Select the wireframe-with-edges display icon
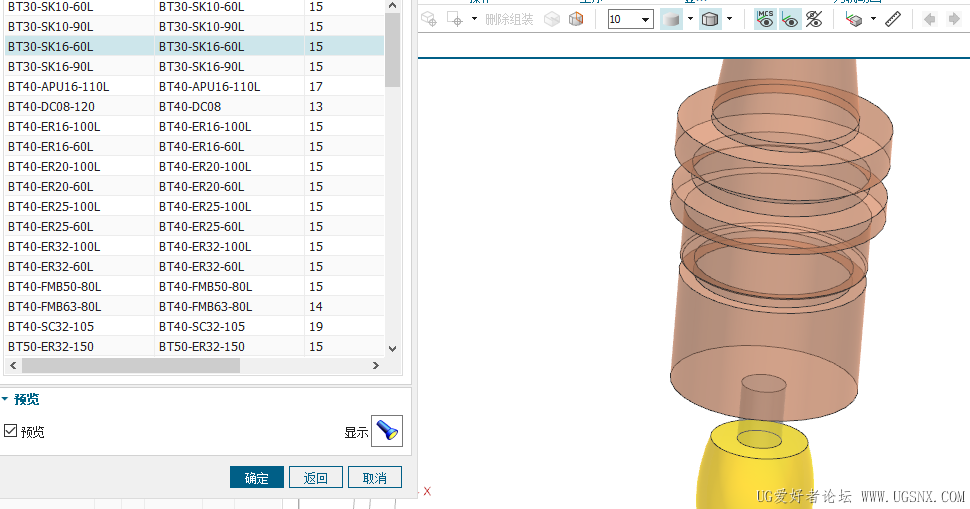The image size is (970, 509). pos(710,19)
